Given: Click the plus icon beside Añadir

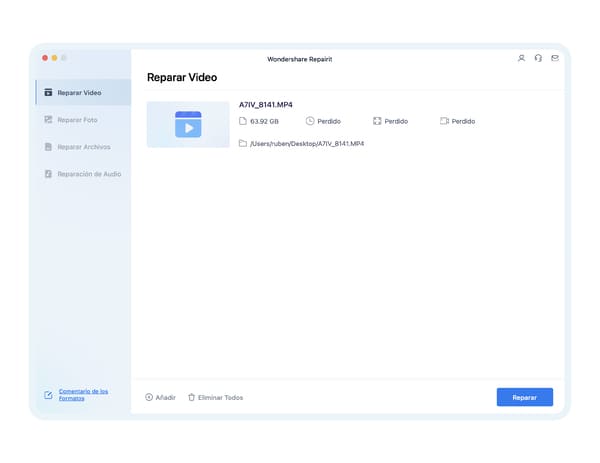Looking at the screenshot, I should 149,397.
